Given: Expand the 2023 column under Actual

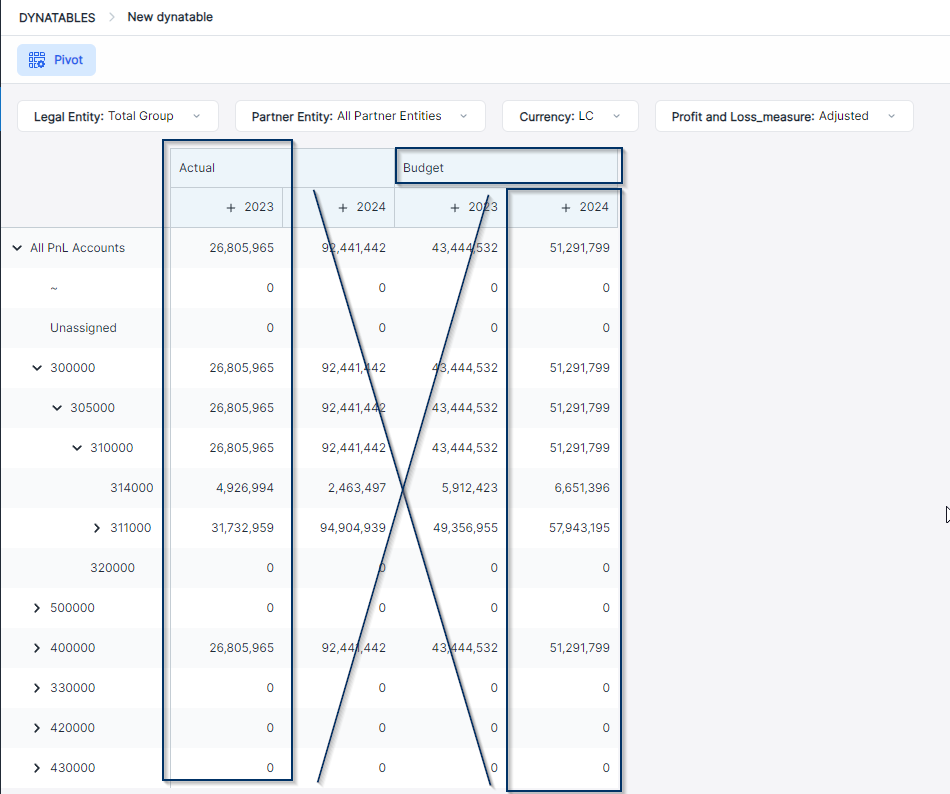Looking at the screenshot, I should tap(231, 208).
